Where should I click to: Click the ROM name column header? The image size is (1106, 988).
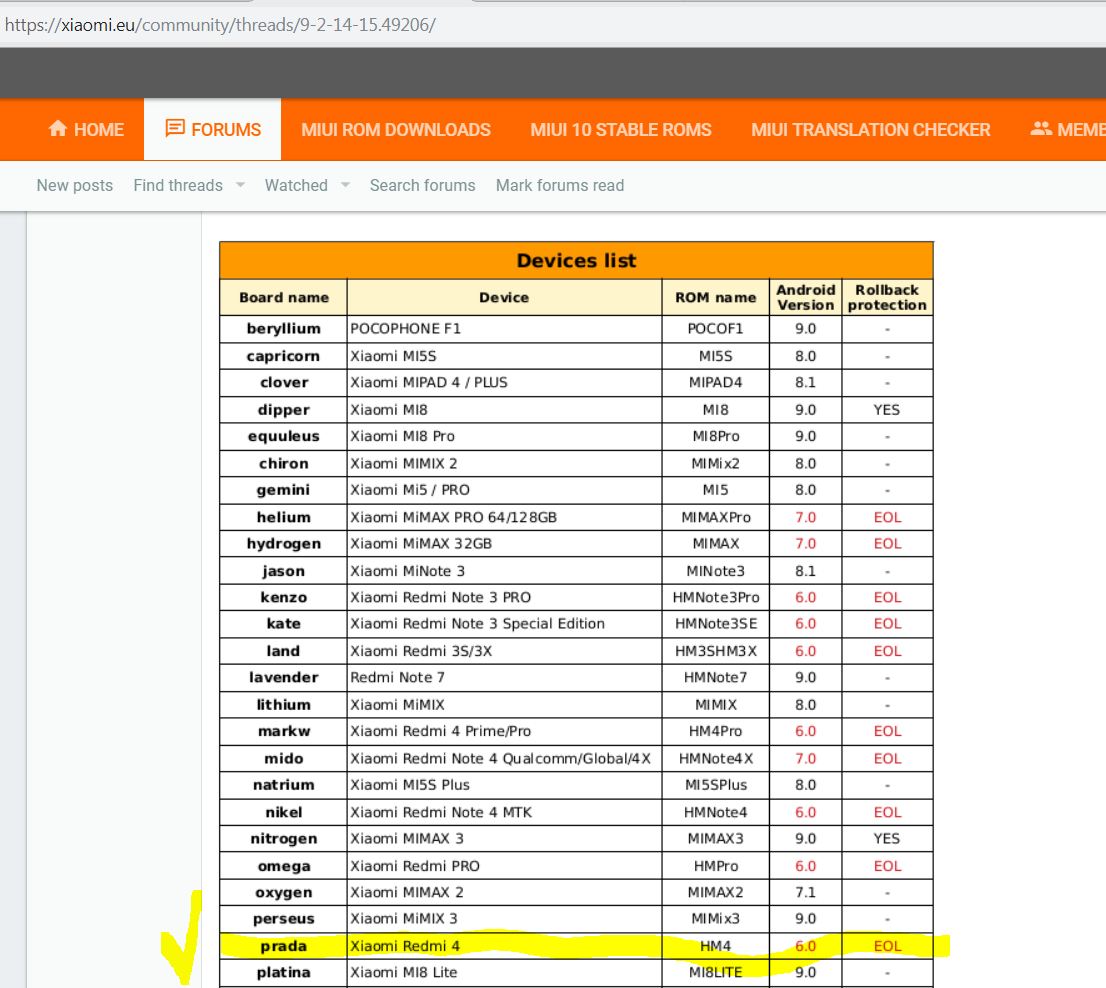point(716,298)
